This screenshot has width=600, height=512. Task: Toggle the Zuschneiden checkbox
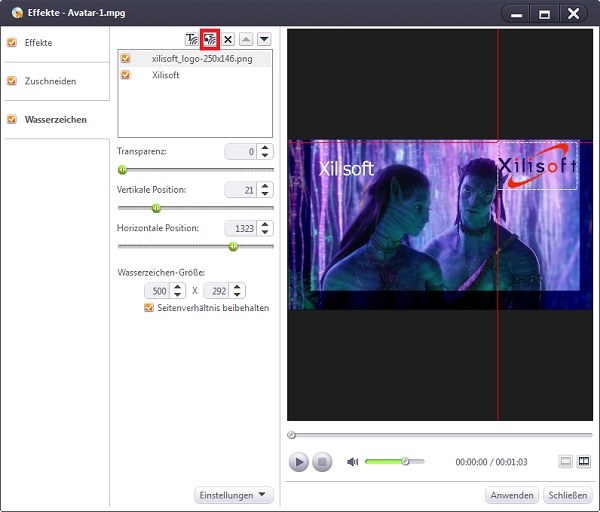pos(12,81)
